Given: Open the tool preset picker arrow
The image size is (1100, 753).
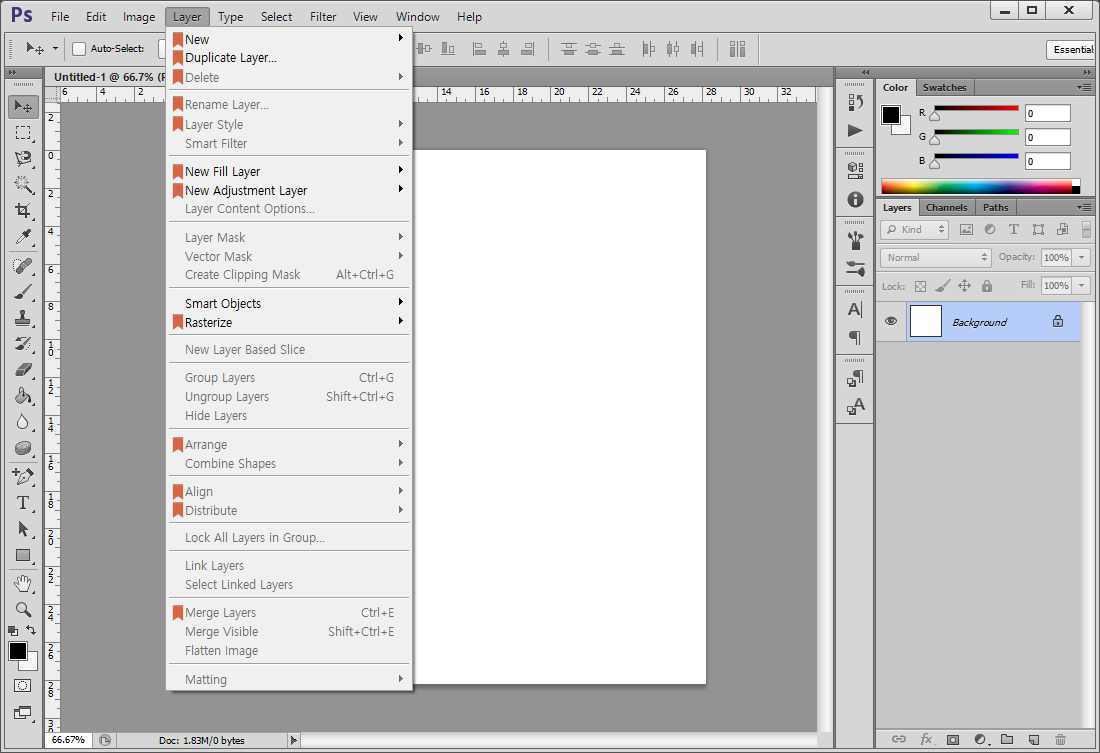Looking at the screenshot, I should 55,48.
